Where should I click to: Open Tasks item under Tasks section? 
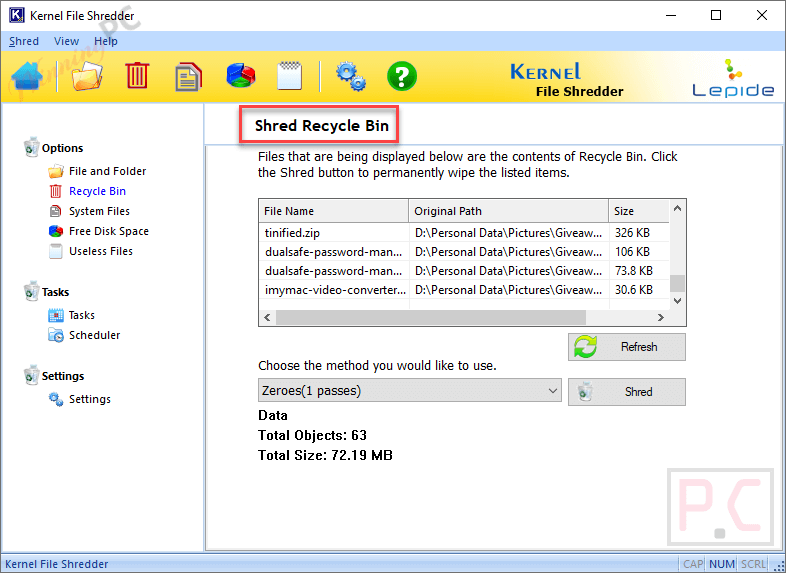(71, 315)
